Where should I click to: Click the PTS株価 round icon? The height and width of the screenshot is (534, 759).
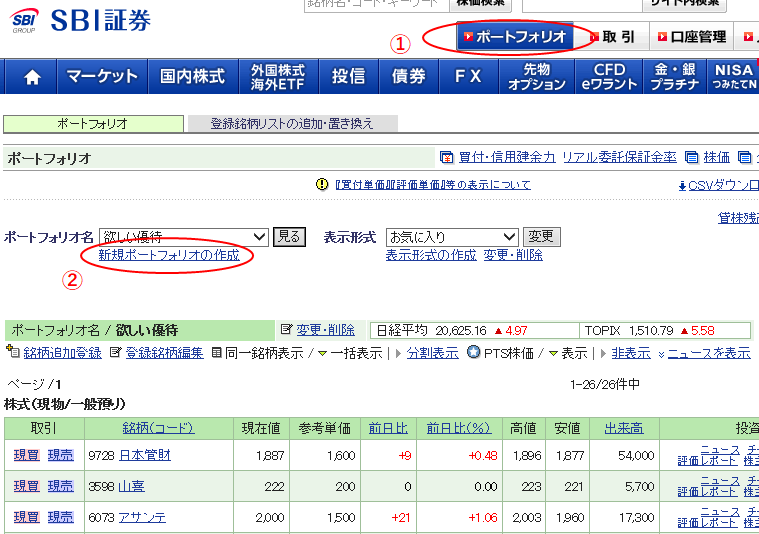point(473,352)
